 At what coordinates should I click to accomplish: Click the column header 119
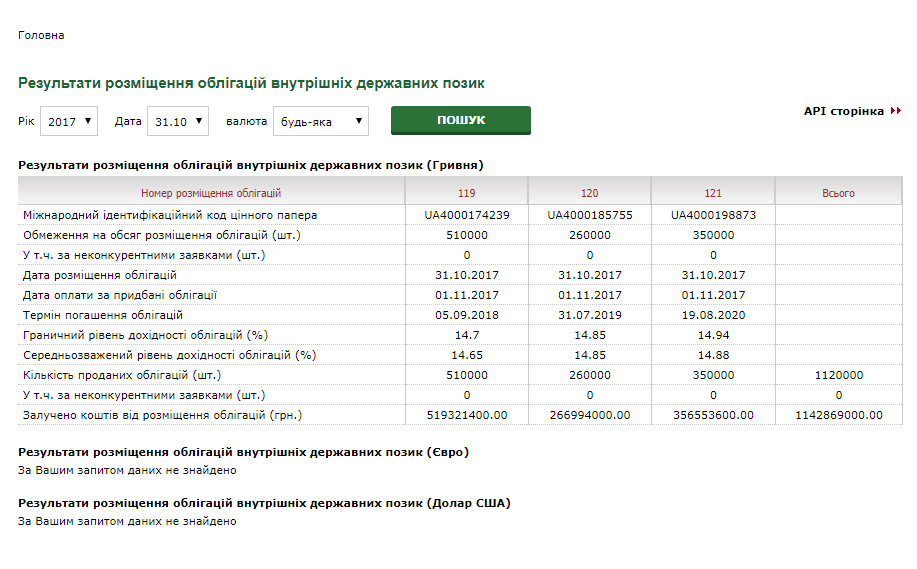point(467,193)
